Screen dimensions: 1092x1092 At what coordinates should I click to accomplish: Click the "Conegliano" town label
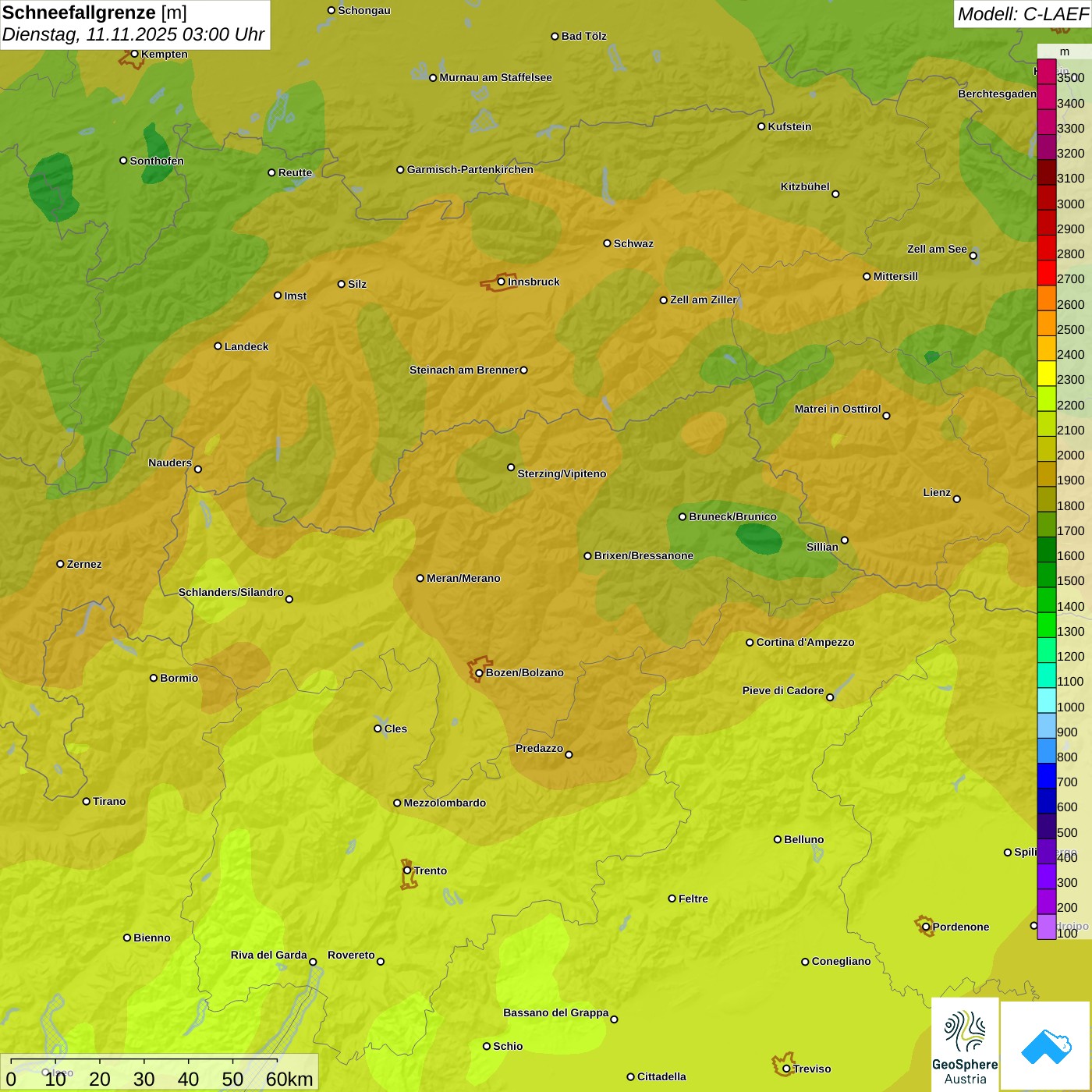tap(842, 961)
